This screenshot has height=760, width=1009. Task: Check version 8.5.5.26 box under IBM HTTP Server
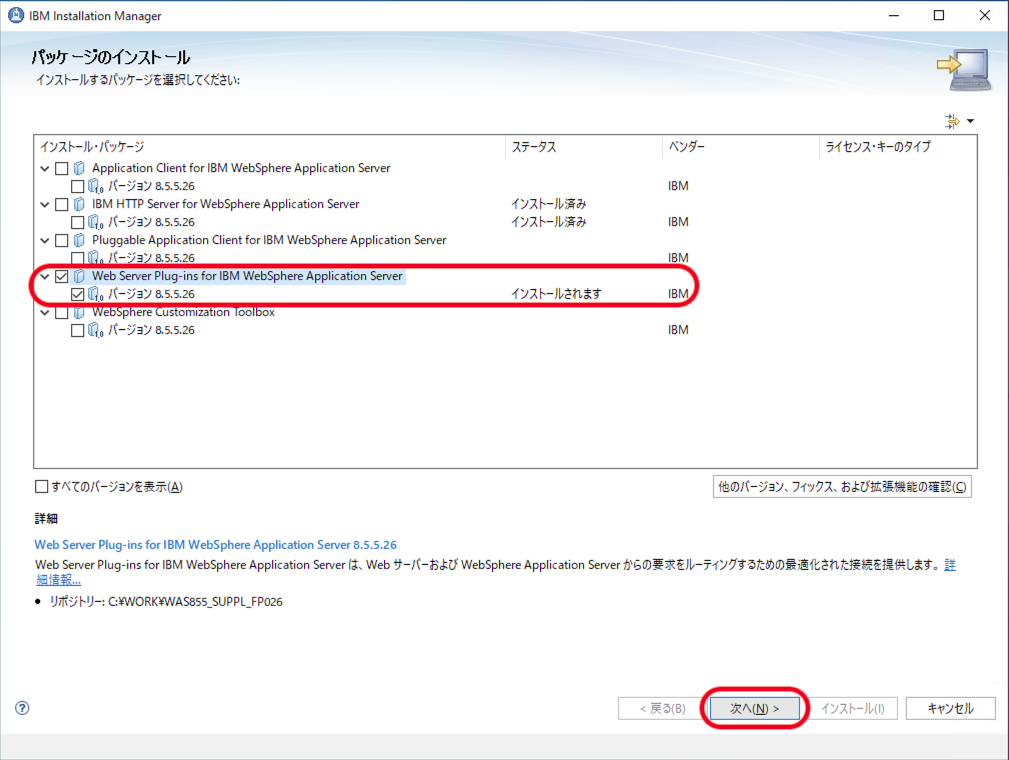(x=77, y=223)
